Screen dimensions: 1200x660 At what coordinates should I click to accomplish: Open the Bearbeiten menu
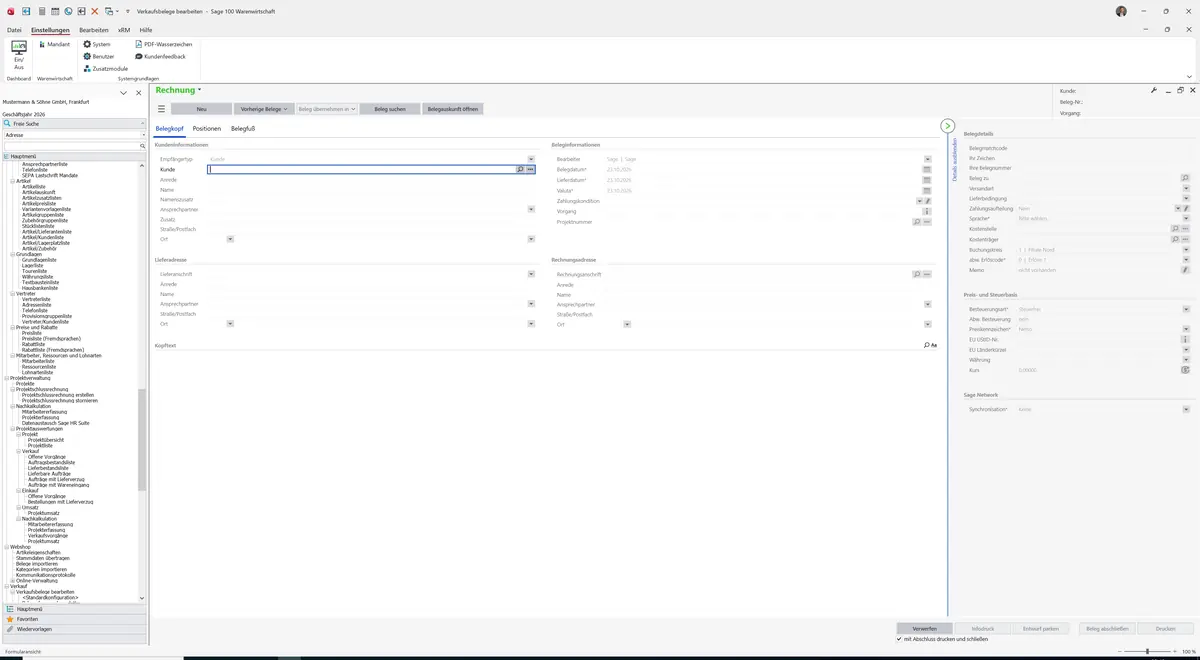pos(94,30)
